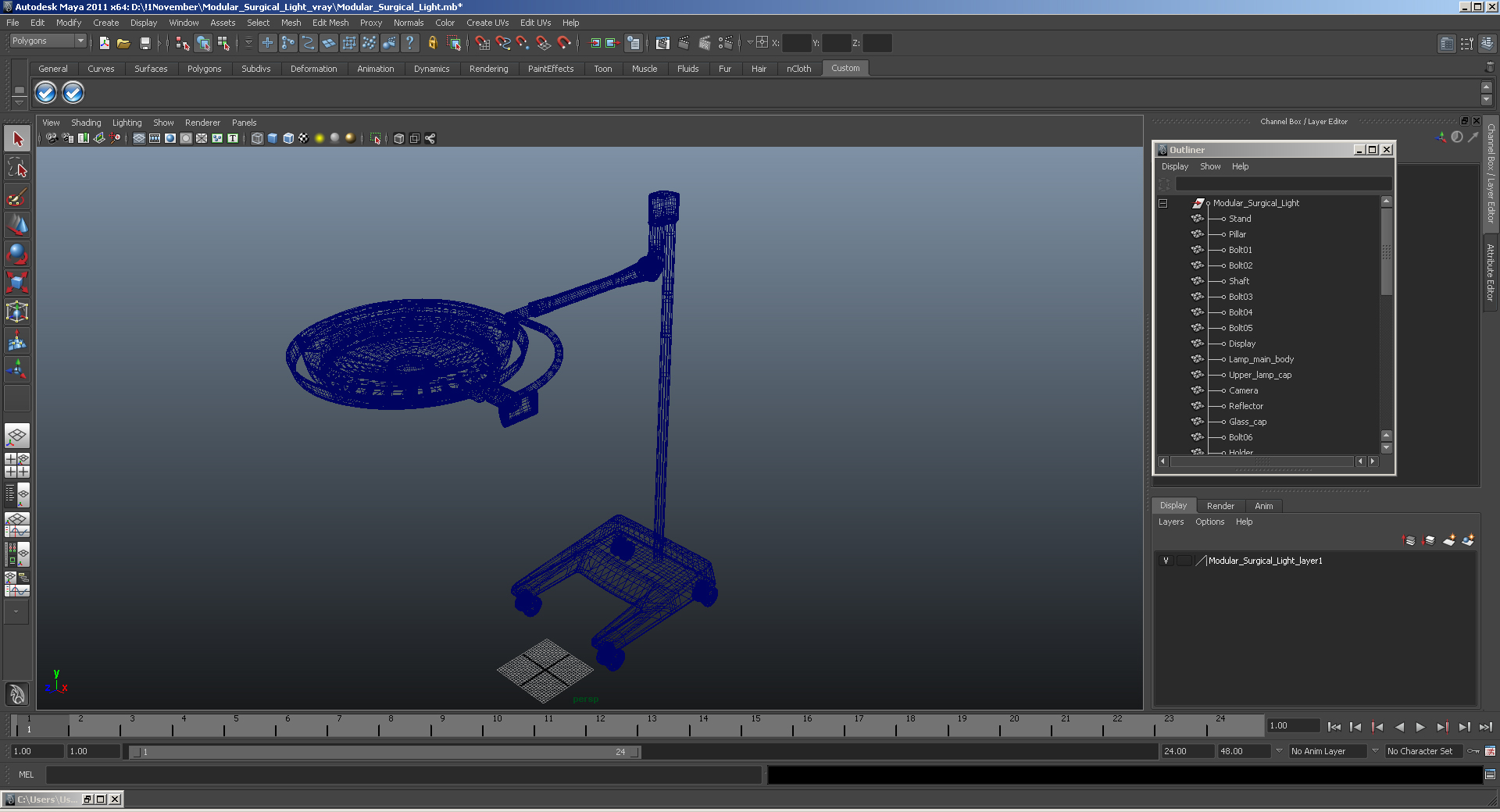Screen dimensions: 1500x812
Task: Select Reflector node in Outliner
Action: 1245,406
